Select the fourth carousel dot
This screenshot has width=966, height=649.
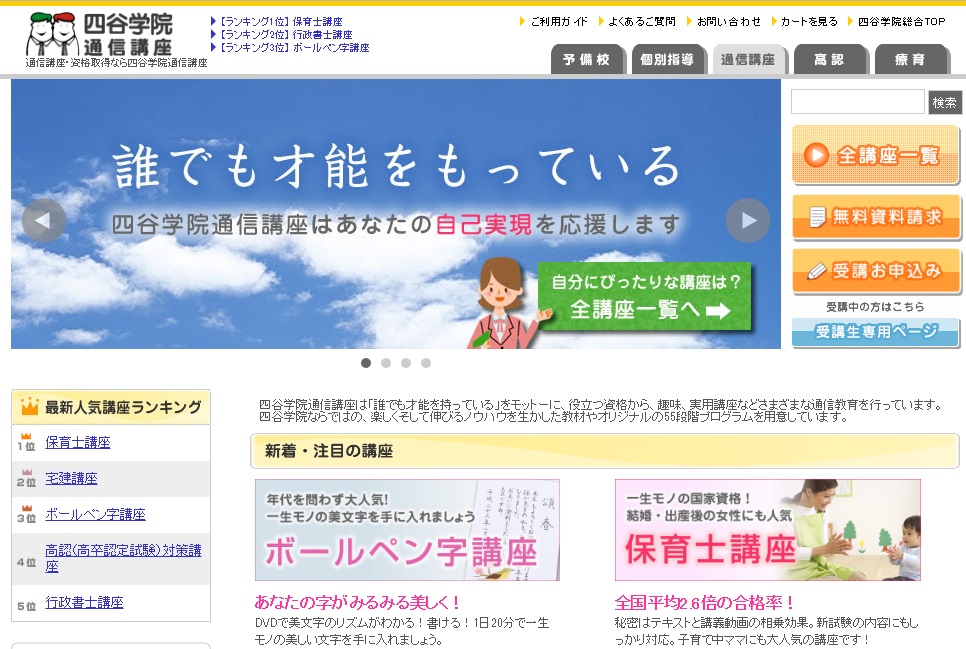pos(426,363)
